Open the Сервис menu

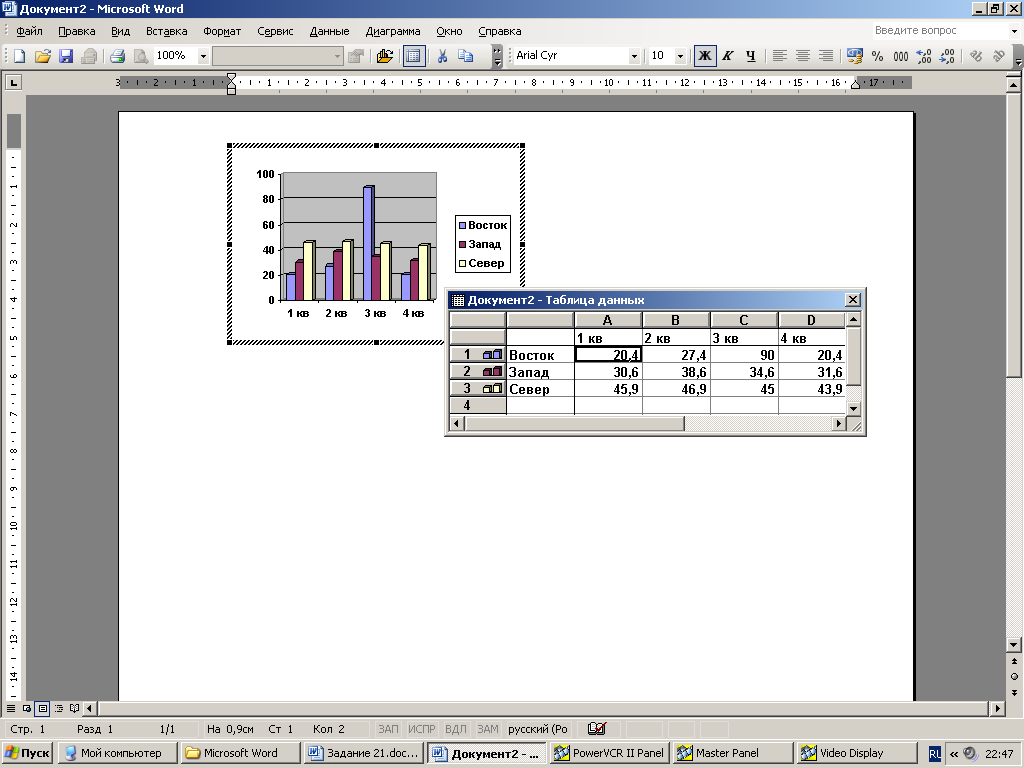[x=275, y=31]
